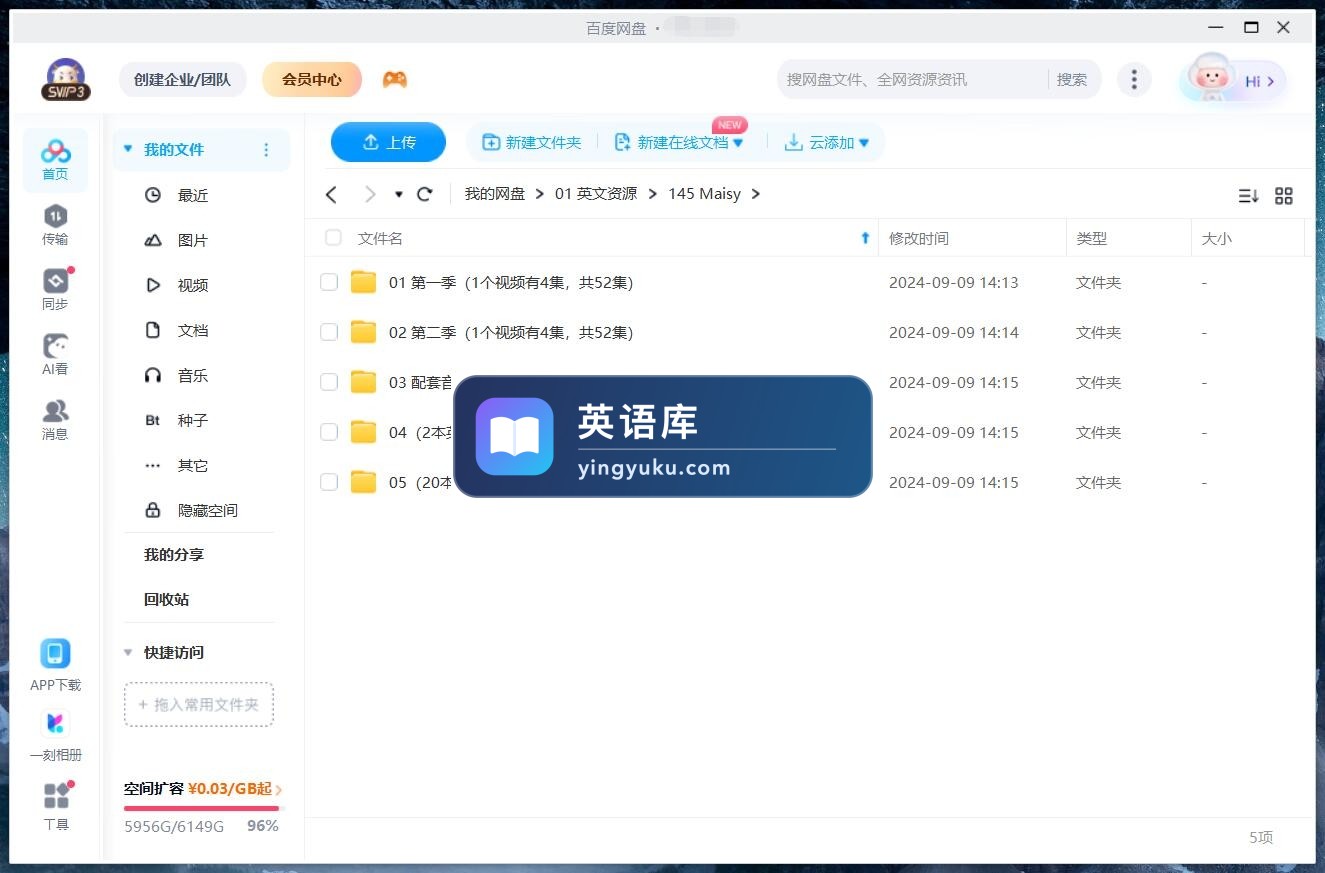
Task: Open the three-dot more menu near search
Action: click(1133, 79)
